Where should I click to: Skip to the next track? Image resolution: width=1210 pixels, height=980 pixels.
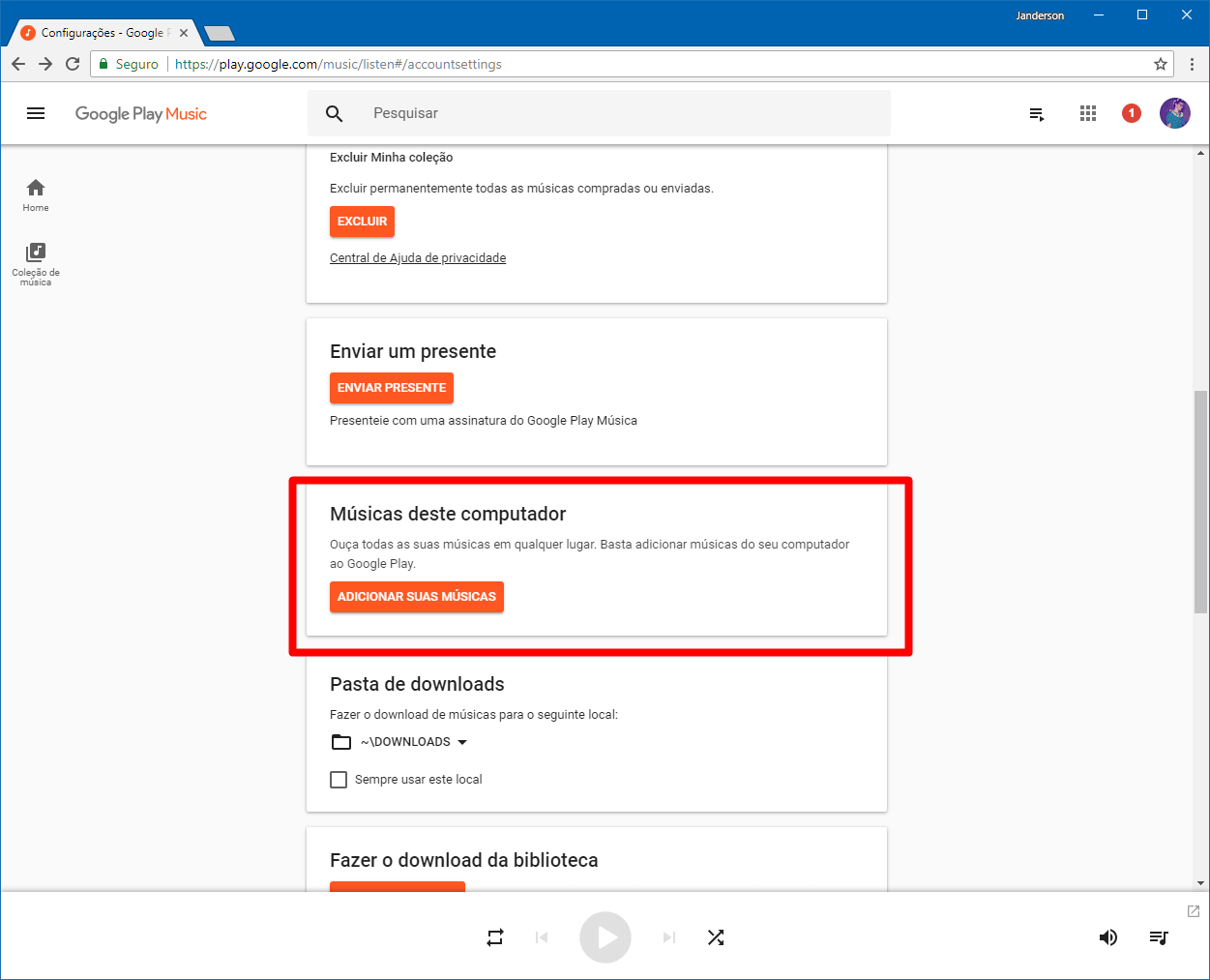coord(668,936)
